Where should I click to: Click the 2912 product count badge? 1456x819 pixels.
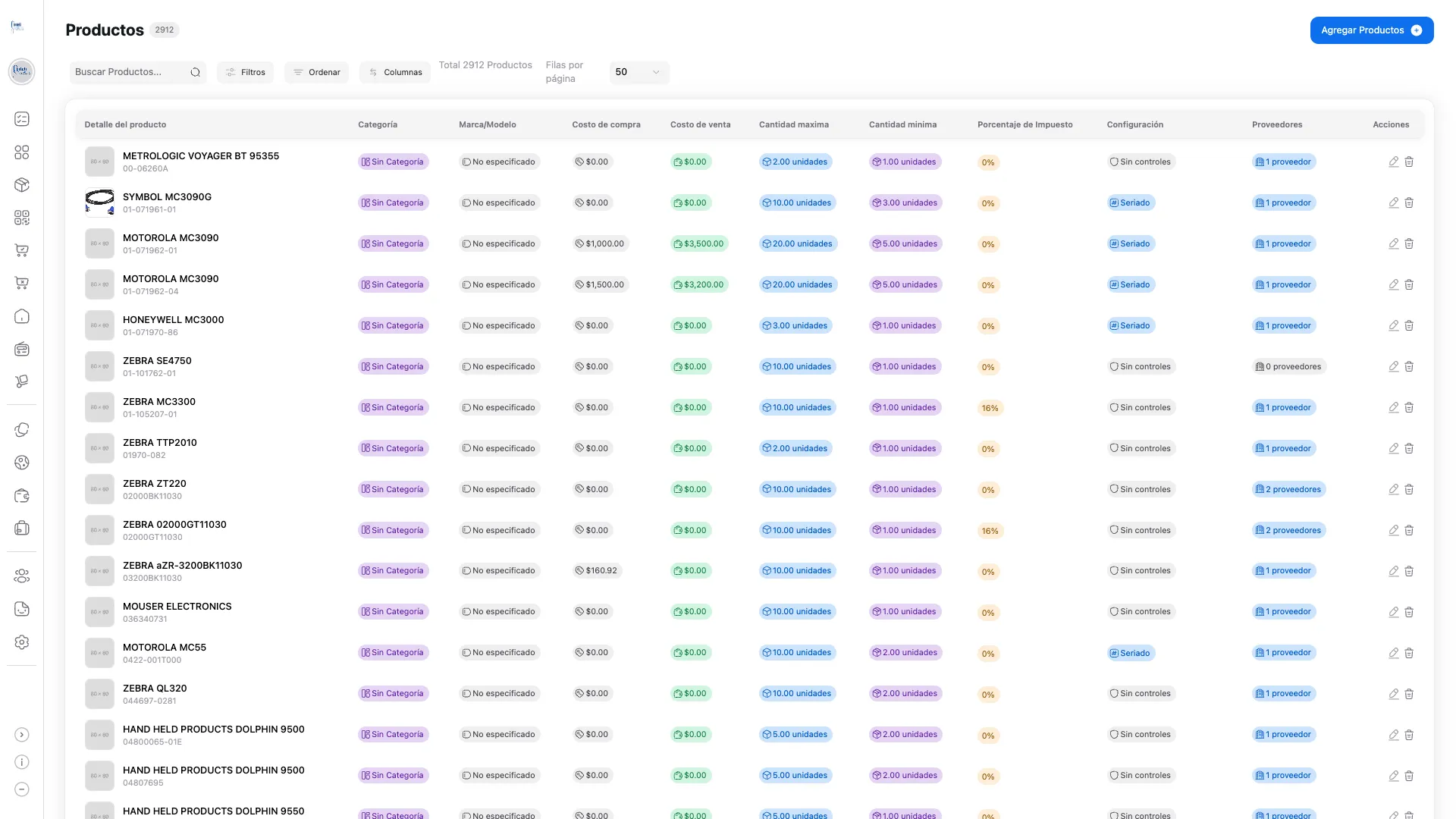pos(165,30)
